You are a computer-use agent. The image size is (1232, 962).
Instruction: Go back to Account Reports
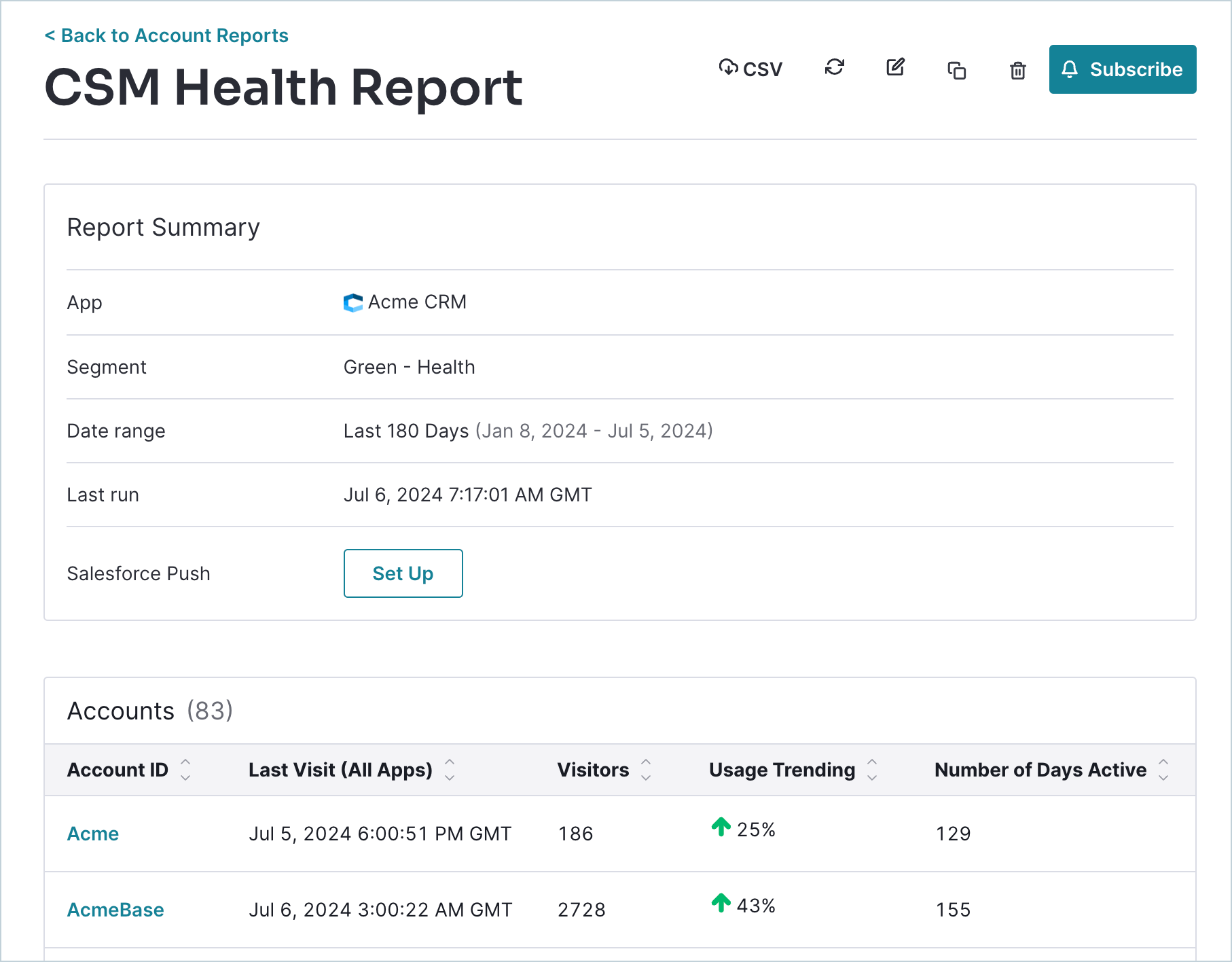[166, 35]
